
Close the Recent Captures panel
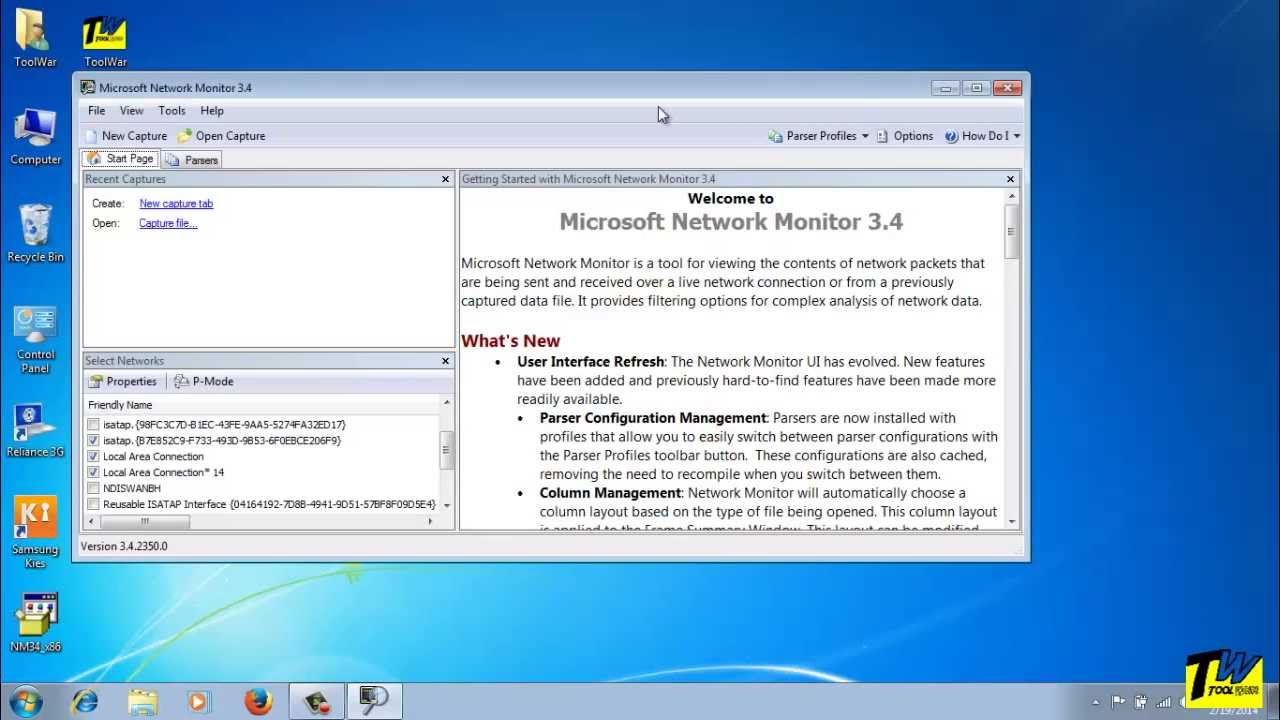445,179
